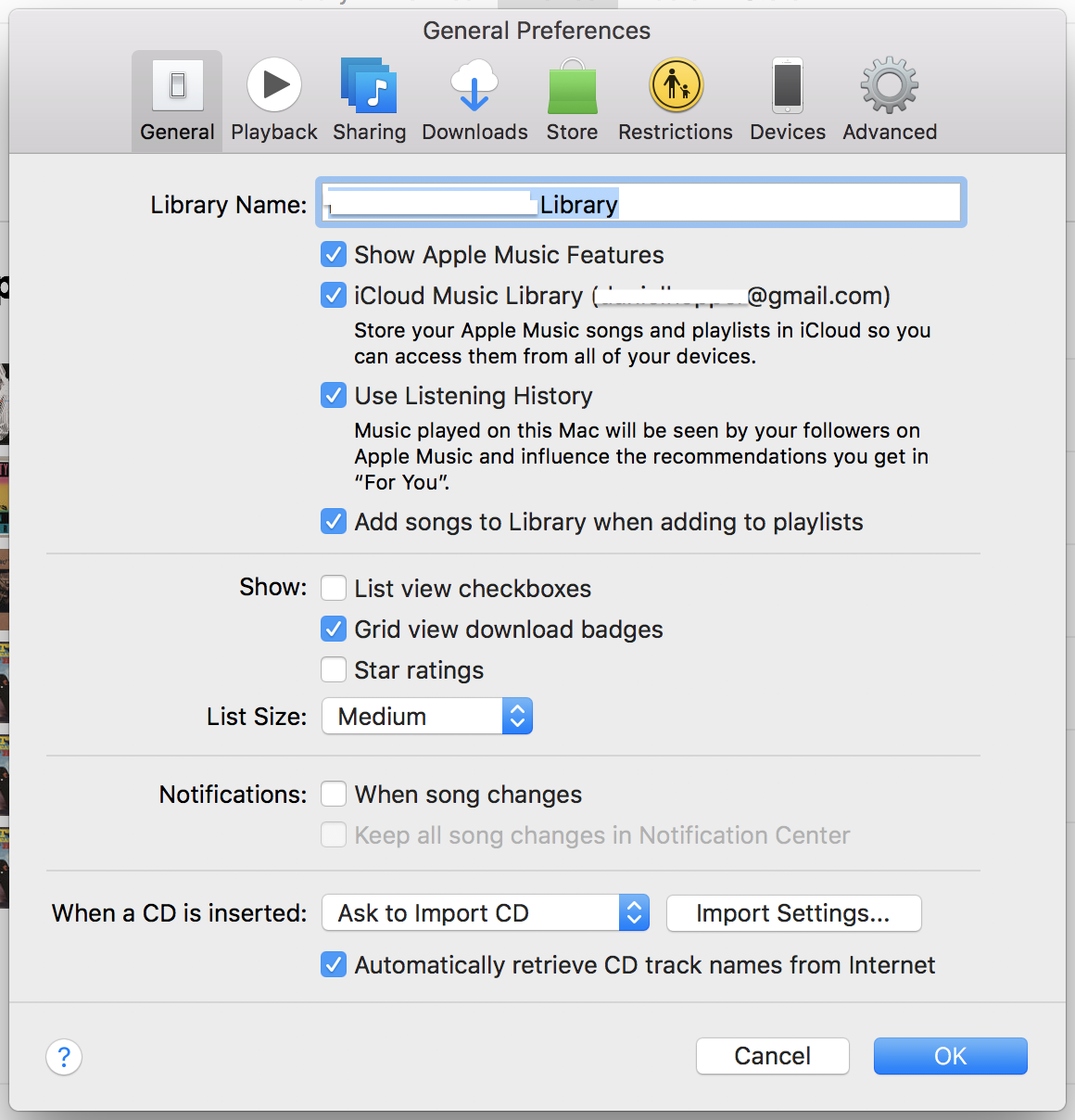Open the Advanced preferences gear
Image resolution: width=1075 pixels, height=1120 pixels.
pyautogui.click(x=890, y=101)
